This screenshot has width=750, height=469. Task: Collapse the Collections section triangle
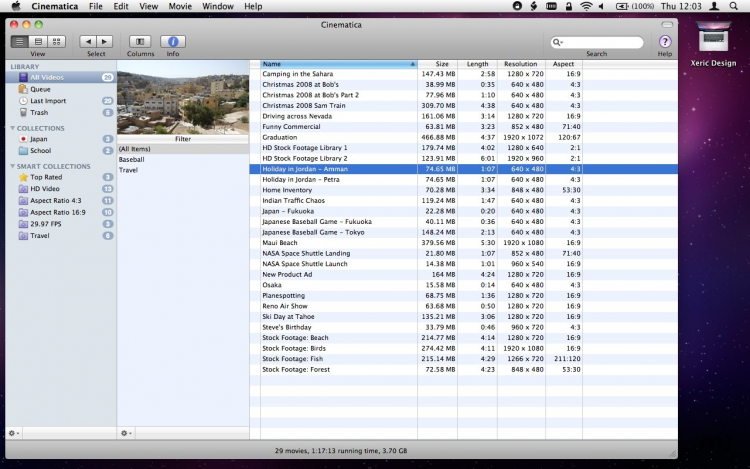click(13, 128)
